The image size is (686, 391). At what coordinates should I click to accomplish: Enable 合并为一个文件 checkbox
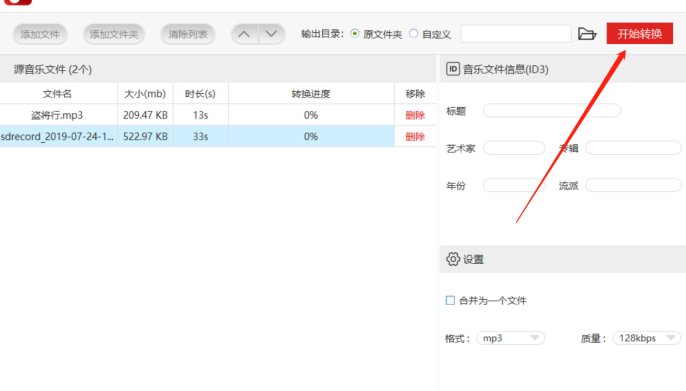tap(450, 300)
